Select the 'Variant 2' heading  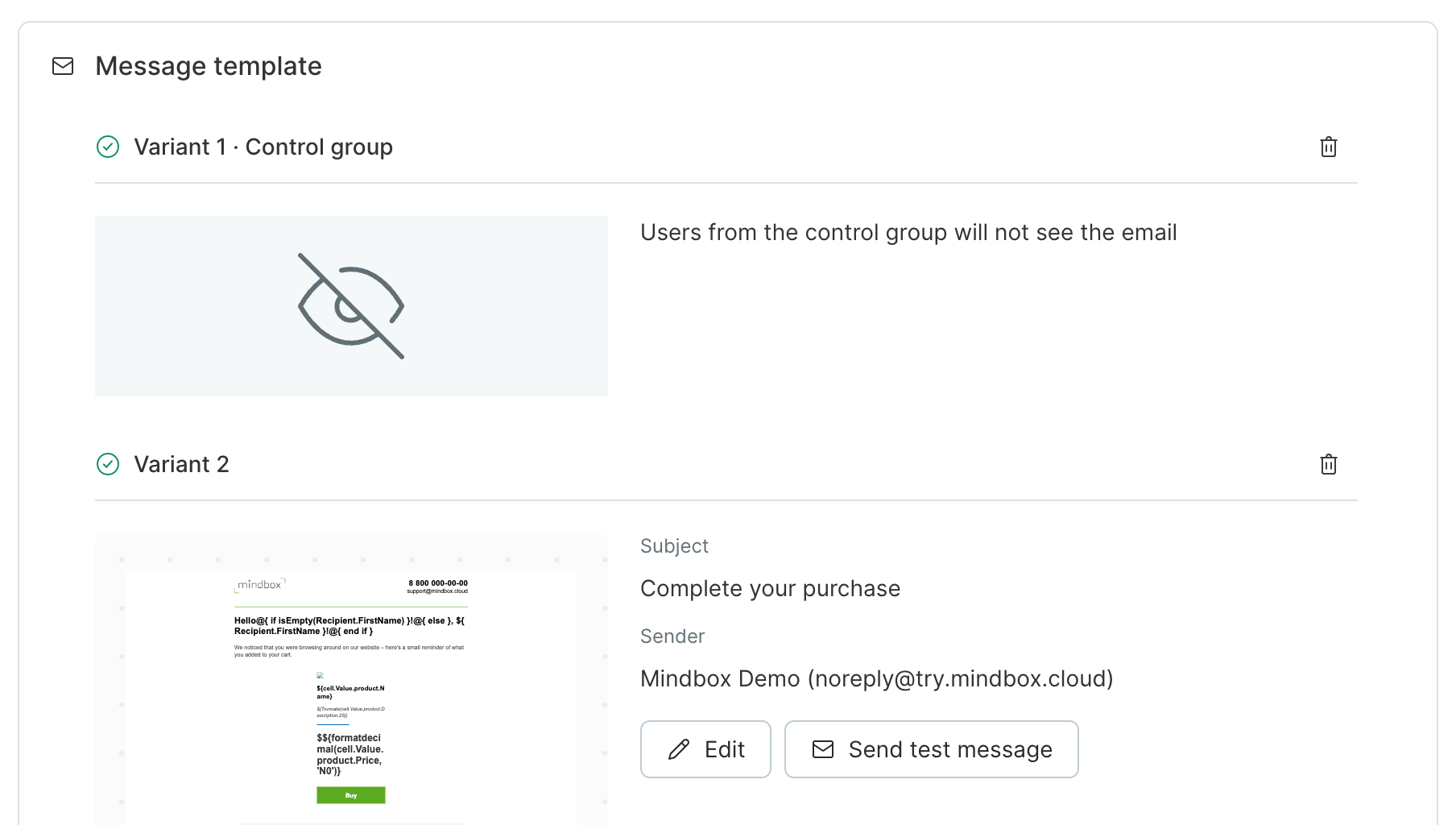[x=181, y=464]
